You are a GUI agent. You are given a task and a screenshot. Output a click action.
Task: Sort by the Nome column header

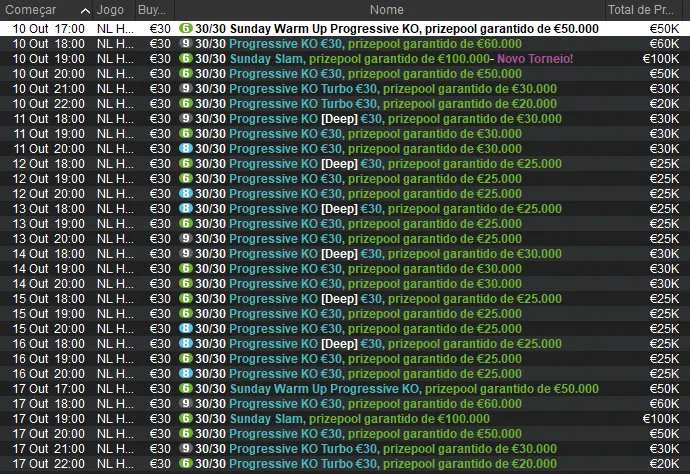pos(390,10)
